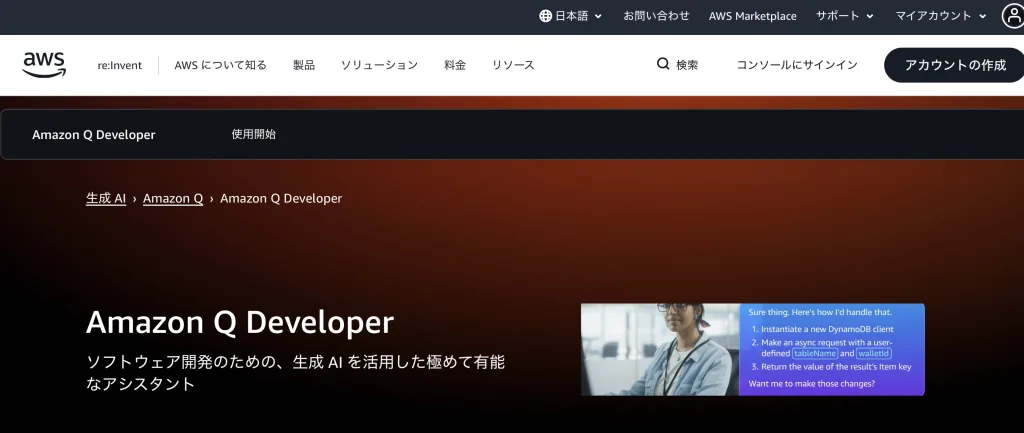Select the 製品 menu item
The width and height of the screenshot is (1024, 433).
click(304, 65)
